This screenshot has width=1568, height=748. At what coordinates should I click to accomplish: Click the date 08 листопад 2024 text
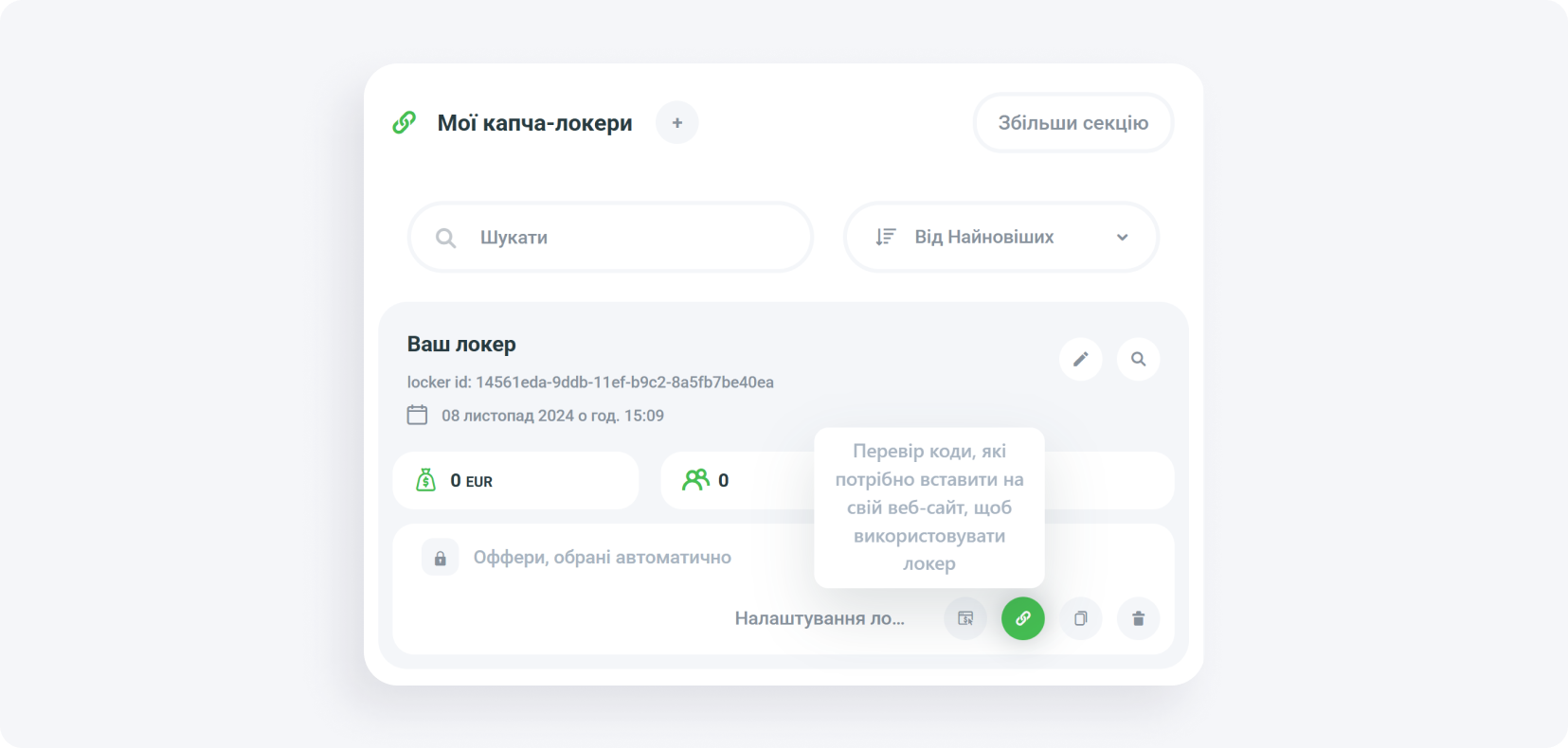pos(552,416)
